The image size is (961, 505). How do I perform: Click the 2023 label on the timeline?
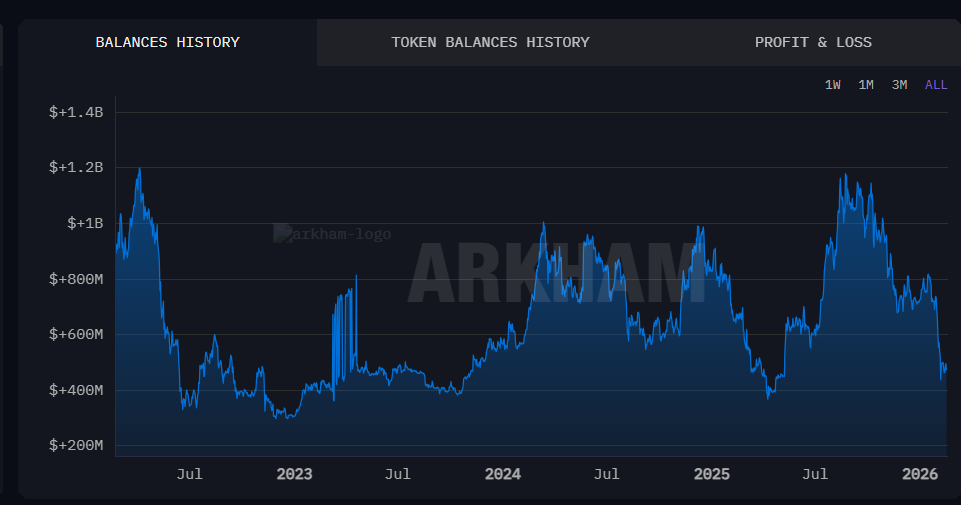coord(294,474)
